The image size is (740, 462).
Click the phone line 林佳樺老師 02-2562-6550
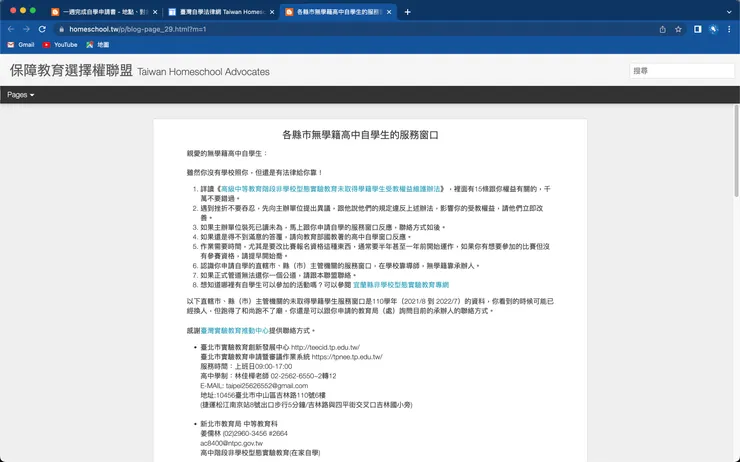tap(268, 376)
